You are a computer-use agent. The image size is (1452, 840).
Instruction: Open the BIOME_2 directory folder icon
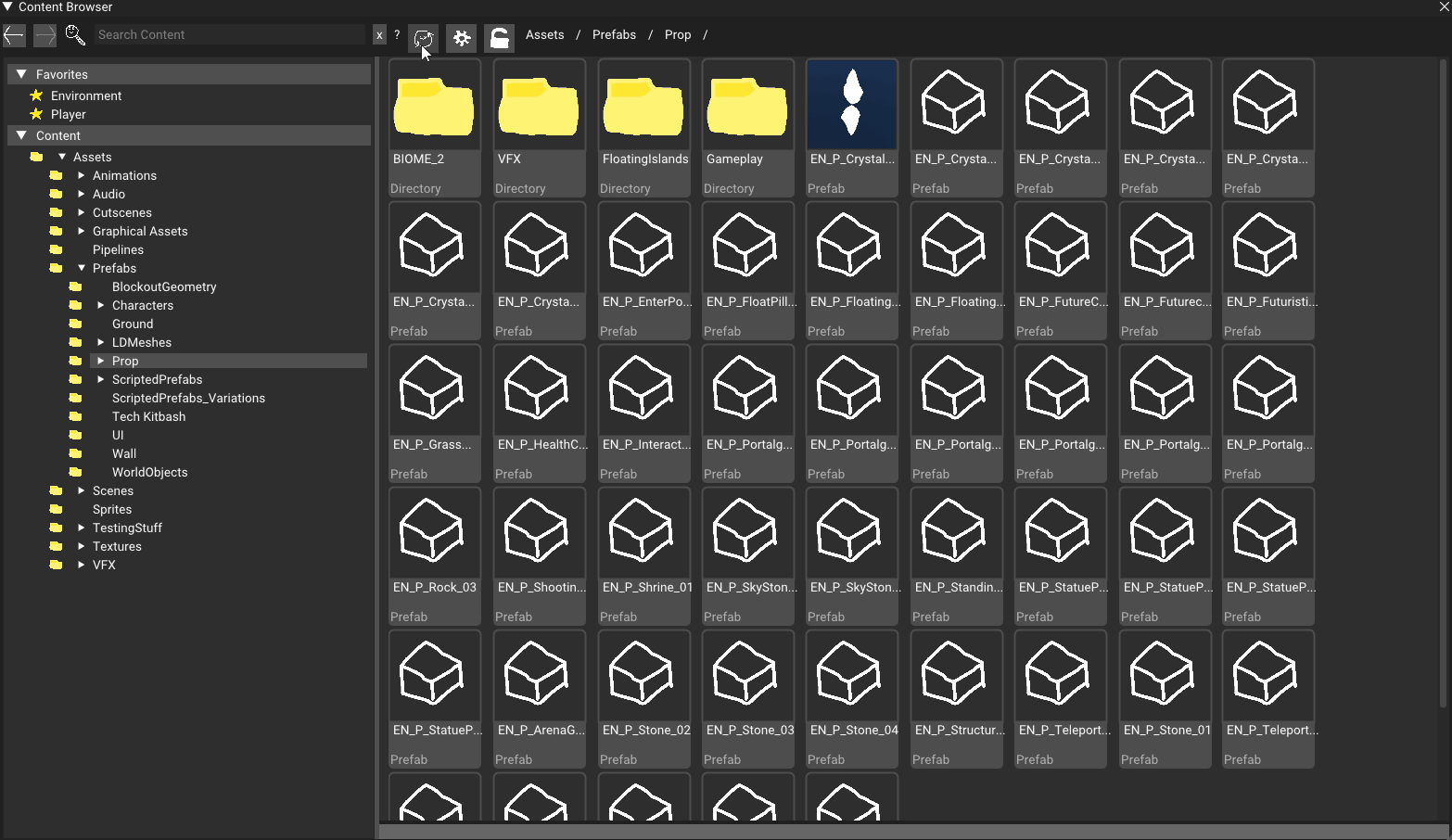coord(434,108)
